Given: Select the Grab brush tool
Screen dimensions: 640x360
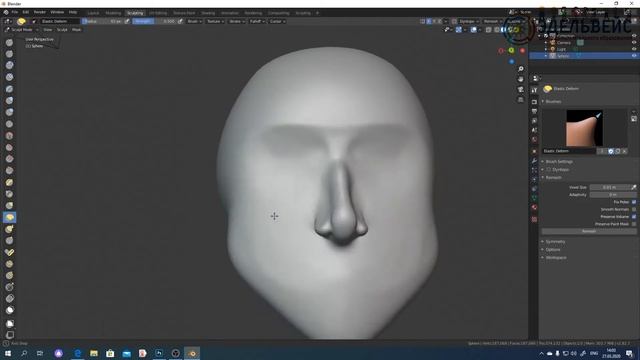Looking at the screenshot, I should [x=9, y=206].
